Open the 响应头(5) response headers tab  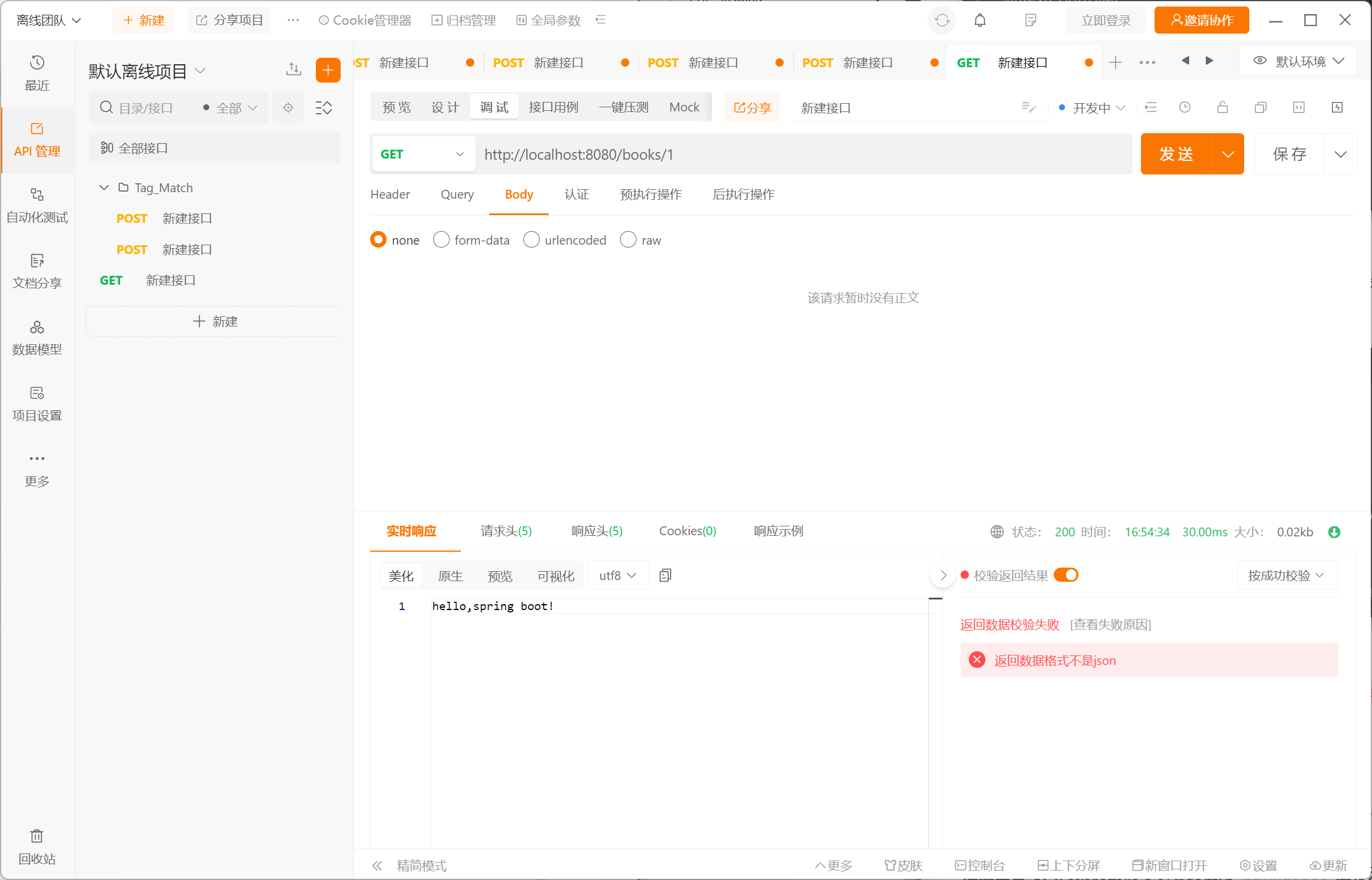(x=596, y=531)
